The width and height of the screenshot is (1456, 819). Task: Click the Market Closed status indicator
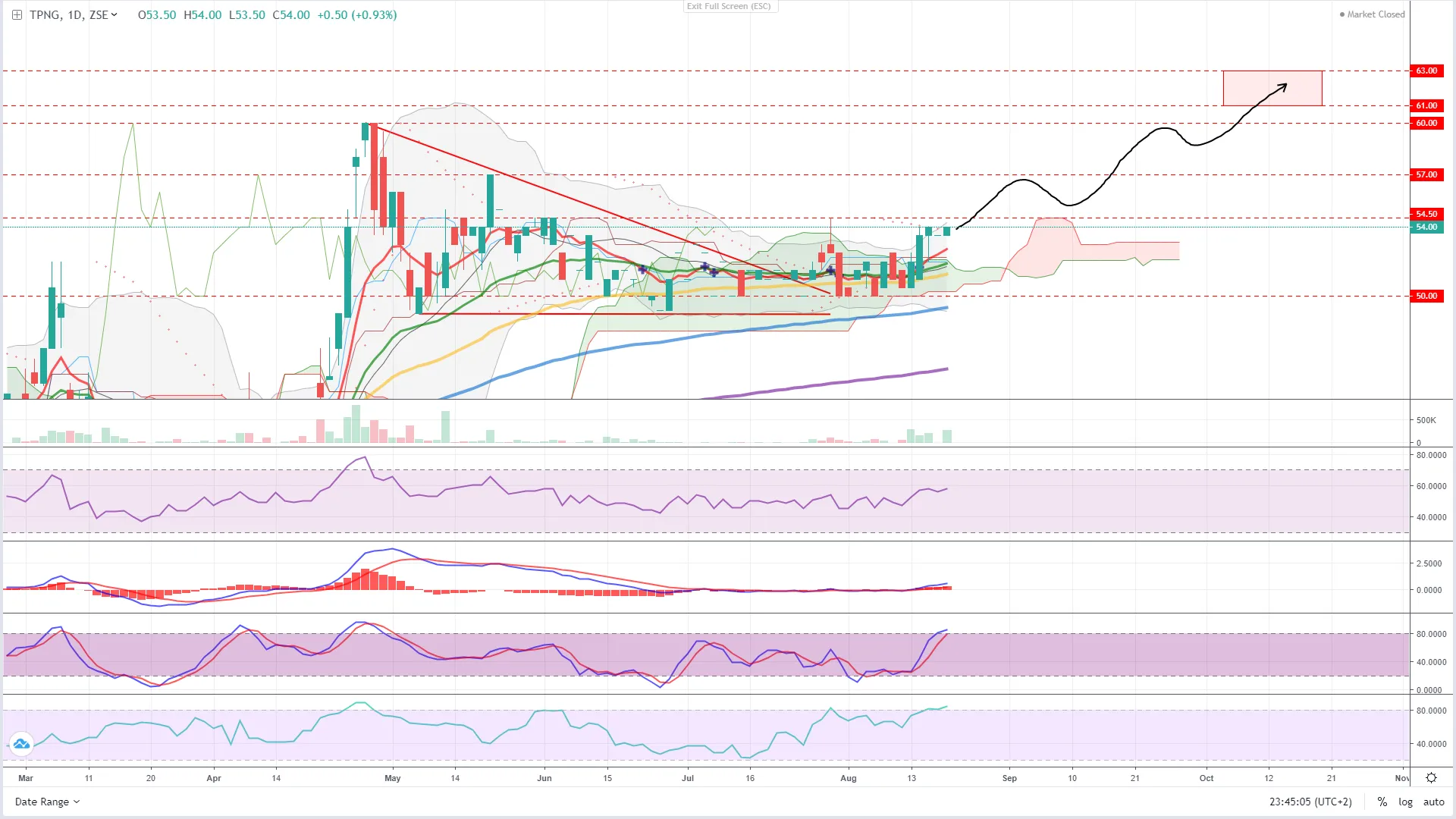(1372, 14)
